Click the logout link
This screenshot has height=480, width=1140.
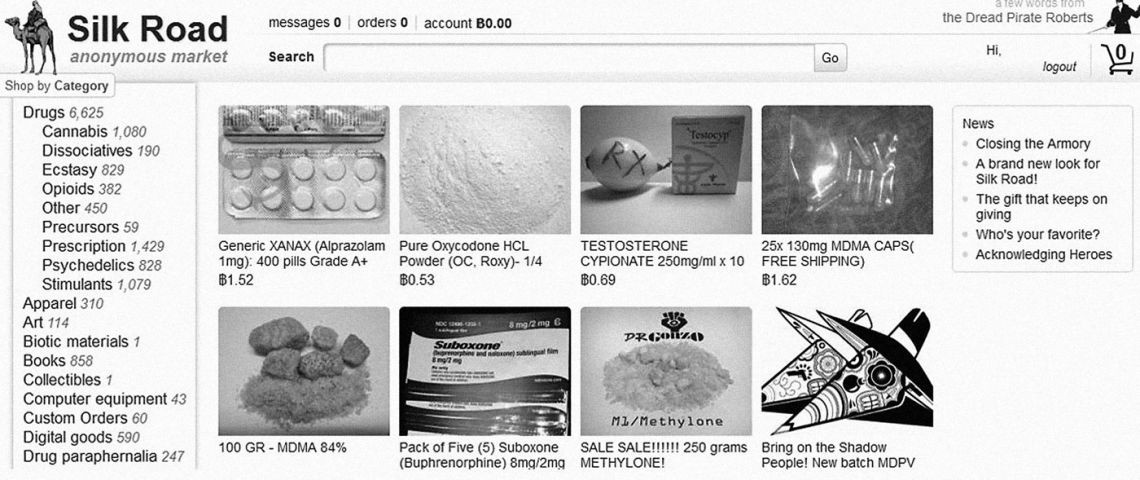point(1059,67)
